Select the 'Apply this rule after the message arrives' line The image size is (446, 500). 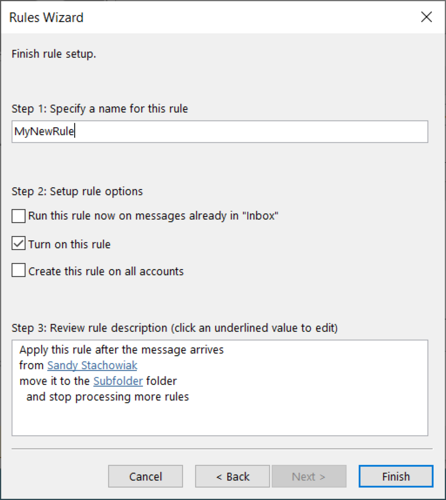point(121,350)
